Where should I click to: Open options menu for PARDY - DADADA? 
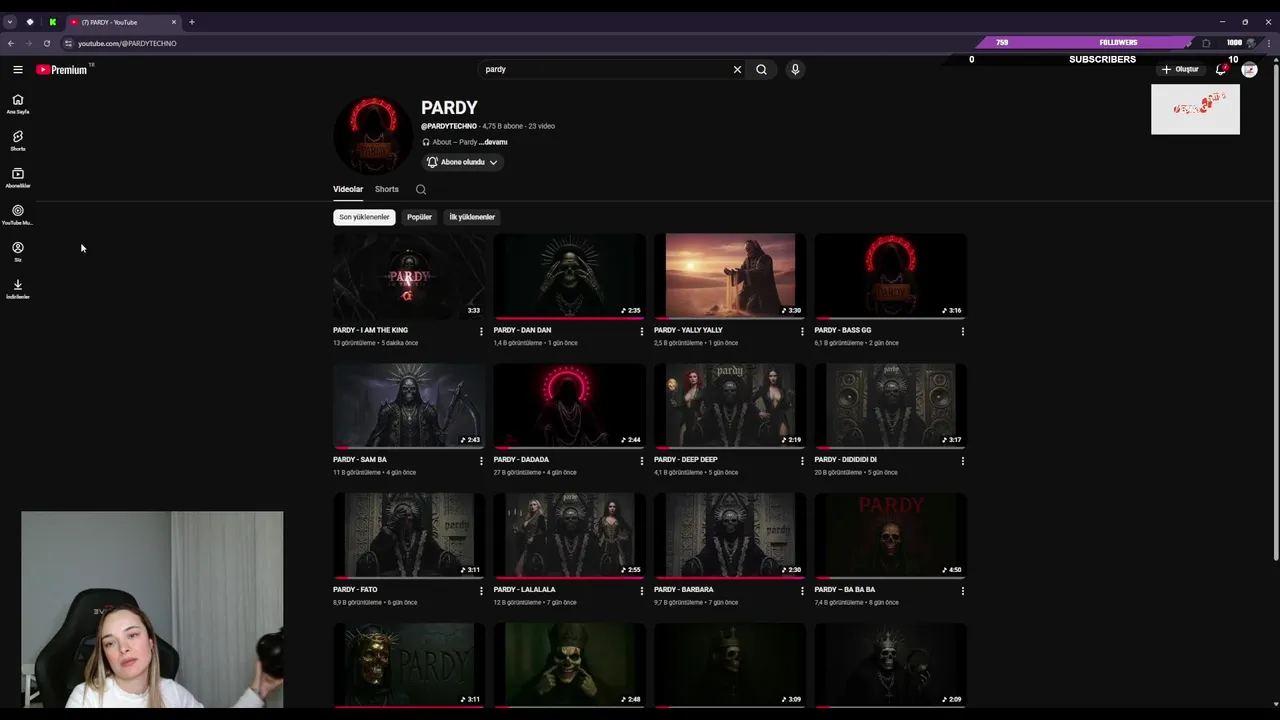click(642, 461)
